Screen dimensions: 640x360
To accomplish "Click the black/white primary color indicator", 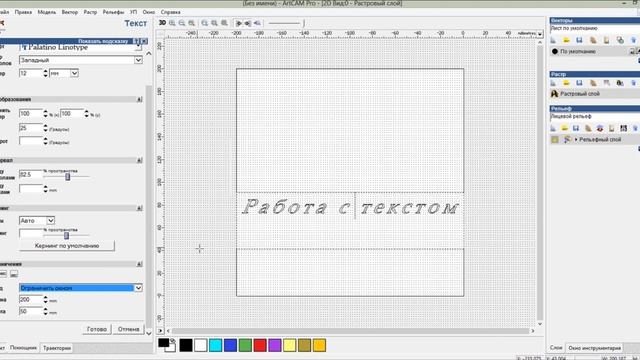I will 167,345.
